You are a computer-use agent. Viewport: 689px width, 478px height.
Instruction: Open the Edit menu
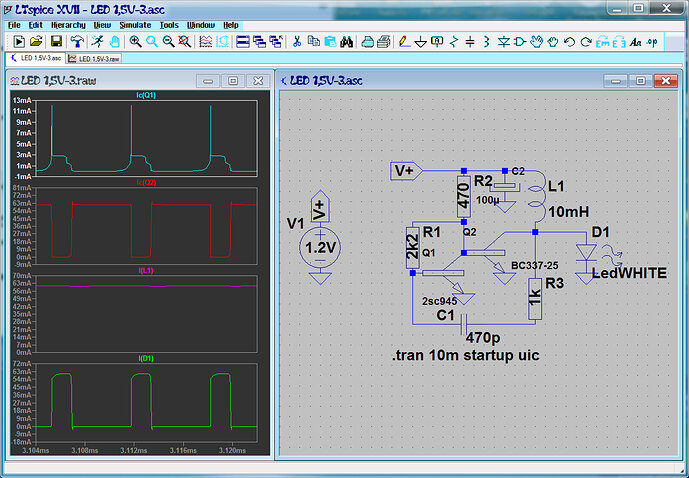tap(36, 25)
